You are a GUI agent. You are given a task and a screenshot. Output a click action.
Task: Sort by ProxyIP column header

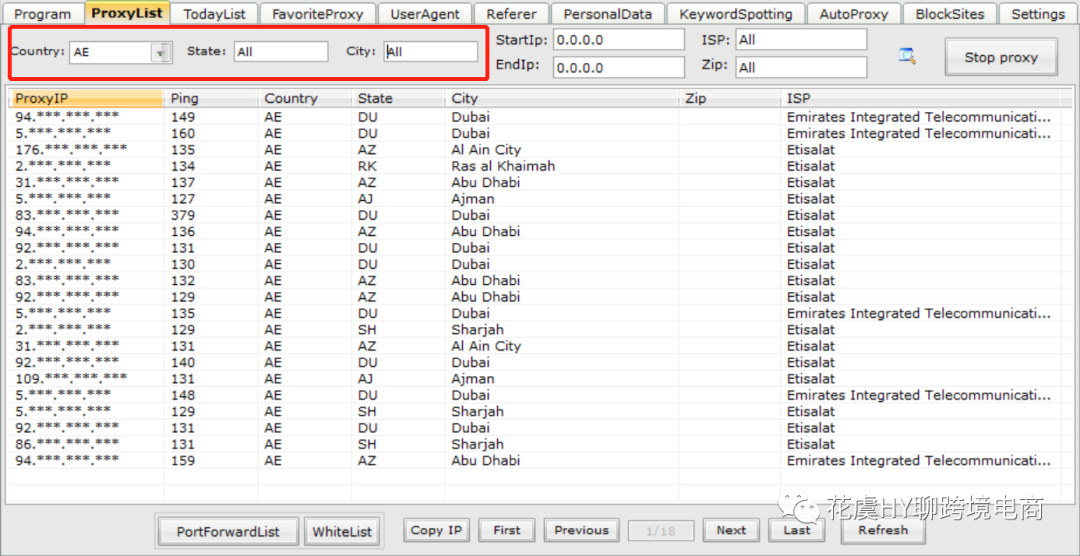click(87, 99)
